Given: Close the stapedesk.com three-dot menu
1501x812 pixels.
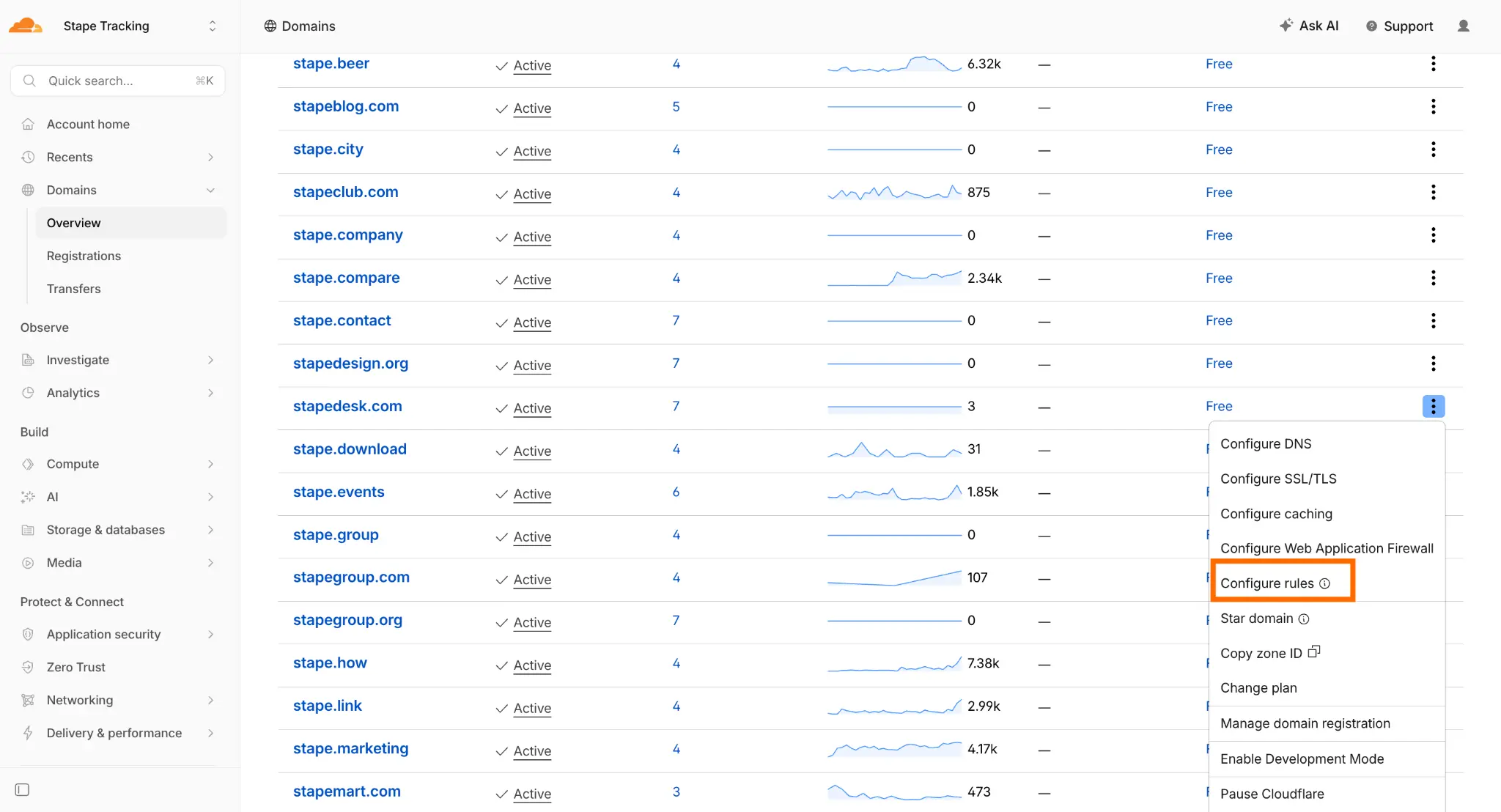Looking at the screenshot, I should click(1433, 406).
